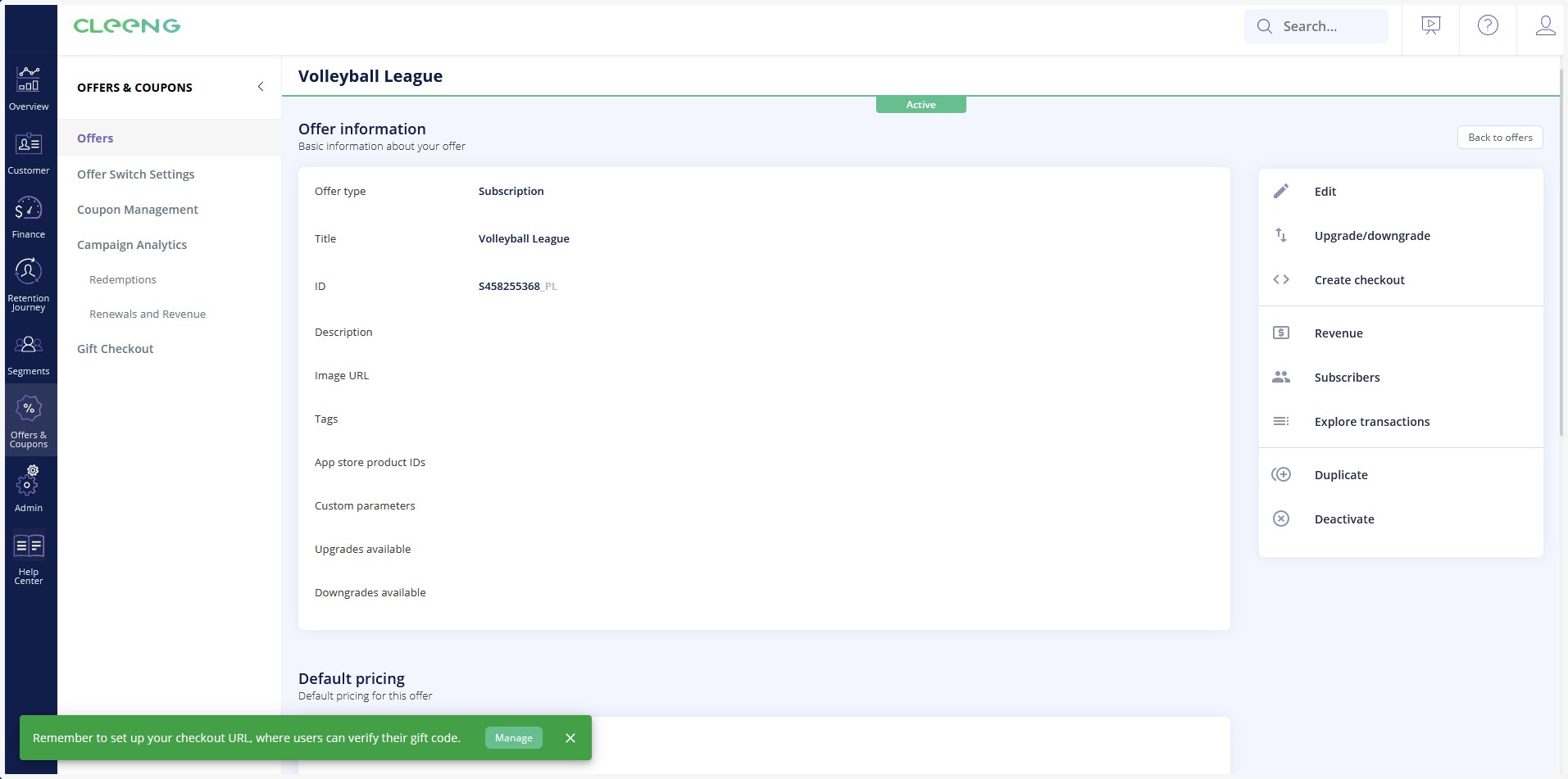This screenshot has width=1568, height=779.
Task: Open the Retention Journey icon
Action: pyautogui.click(x=29, y=271)
